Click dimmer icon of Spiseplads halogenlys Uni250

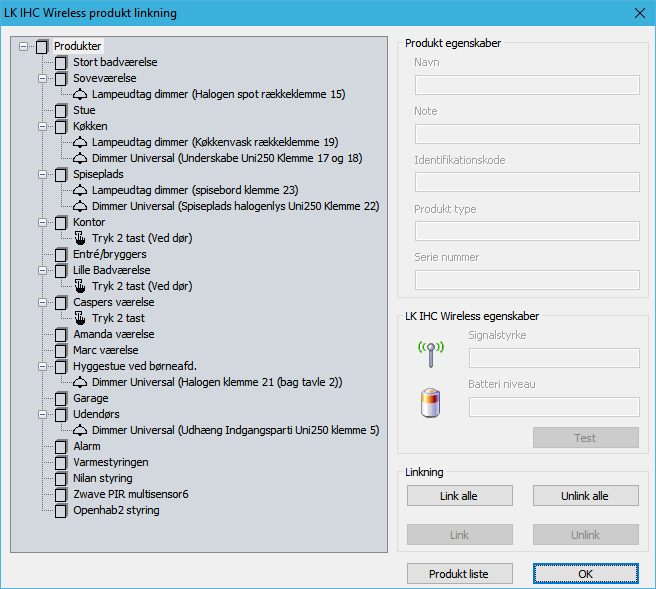(x=80, y=207)
